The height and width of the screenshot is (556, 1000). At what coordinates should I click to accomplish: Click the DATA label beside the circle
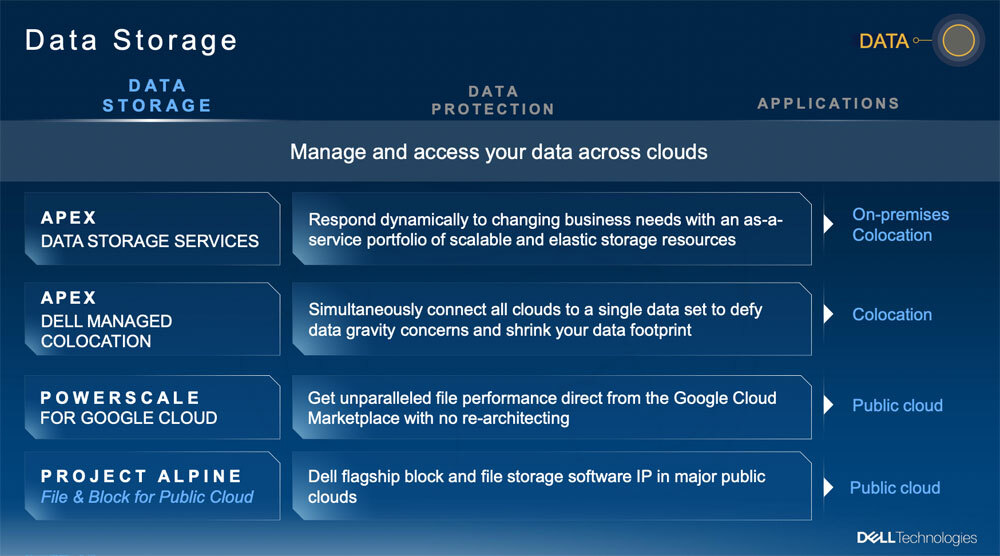click(883, 41)
